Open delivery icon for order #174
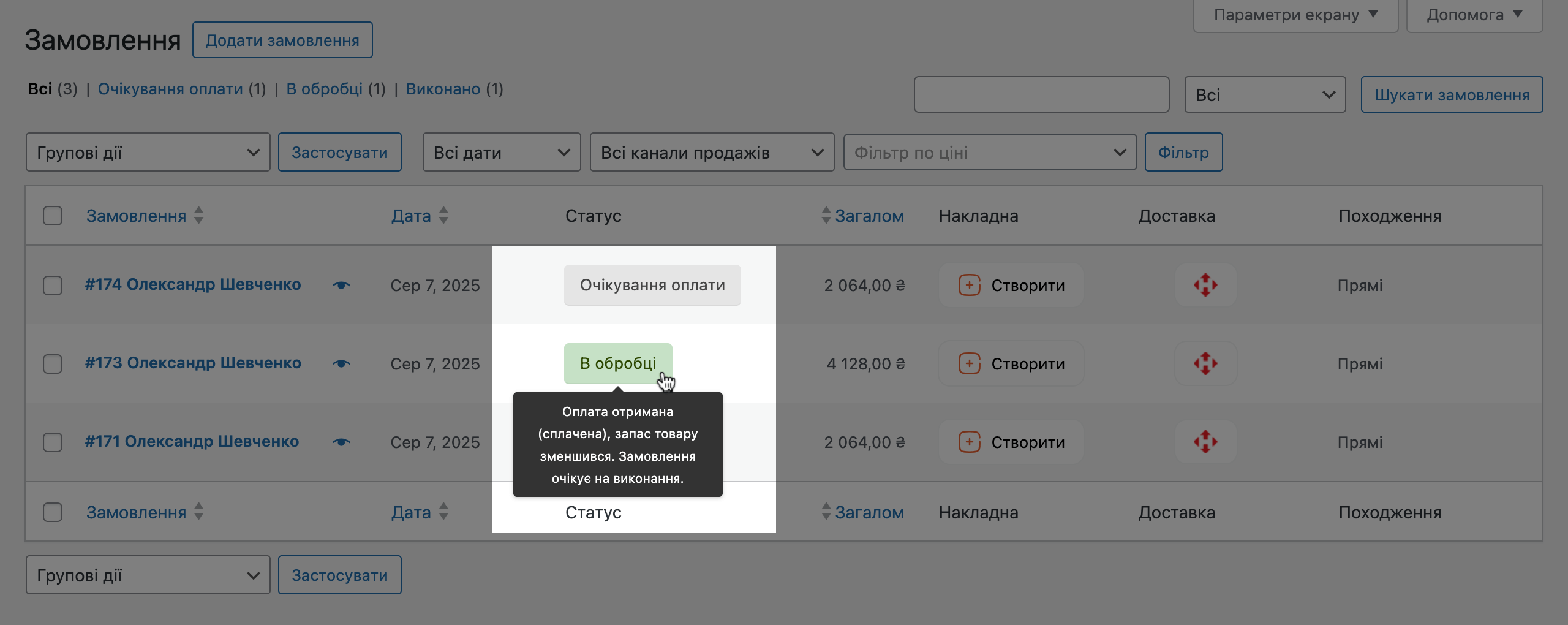This screenshot has height=625, width=1568. pyautogui.click(x=1205, y=285)
